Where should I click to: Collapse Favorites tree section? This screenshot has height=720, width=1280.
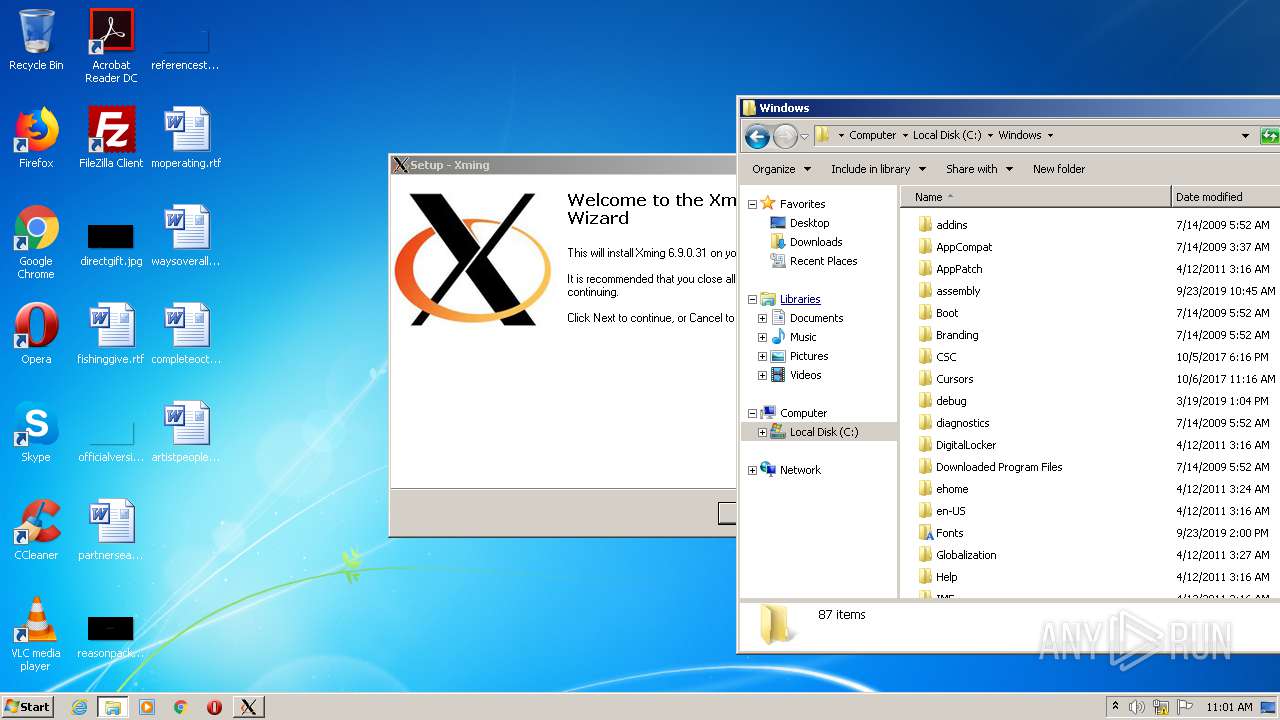click(x=752, y=204)
